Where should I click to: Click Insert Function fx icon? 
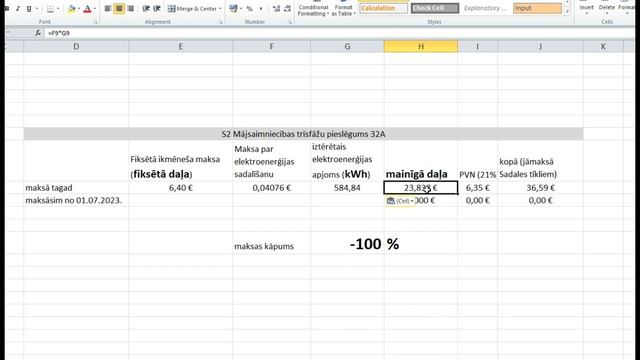point(38,33)
